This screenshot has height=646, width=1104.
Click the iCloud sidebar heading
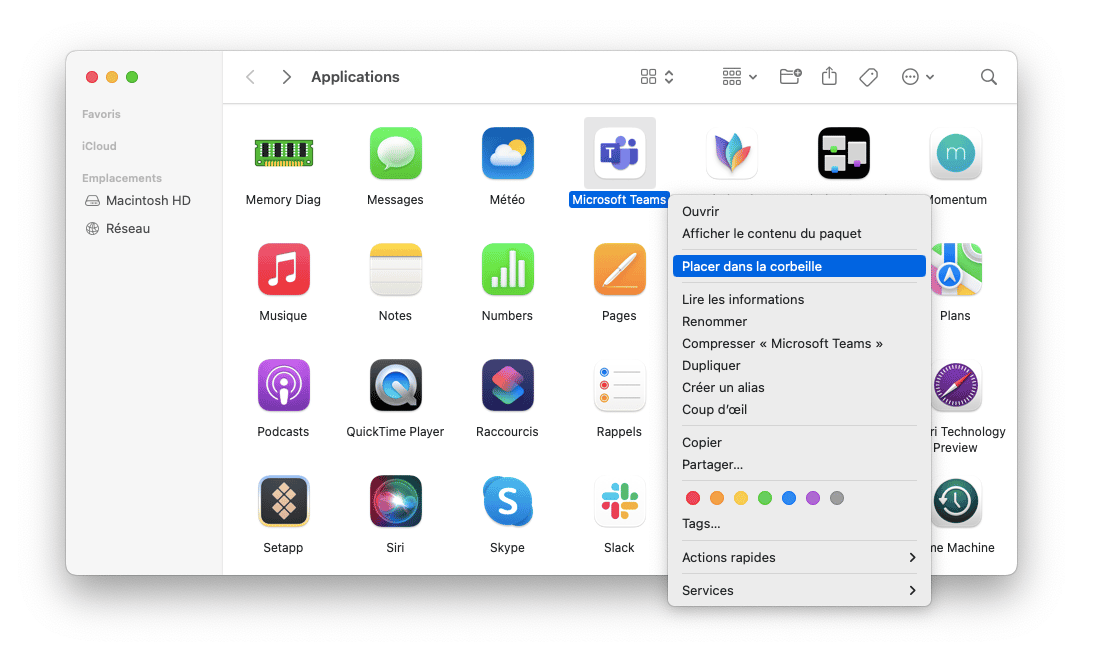(x=99, y=146)
